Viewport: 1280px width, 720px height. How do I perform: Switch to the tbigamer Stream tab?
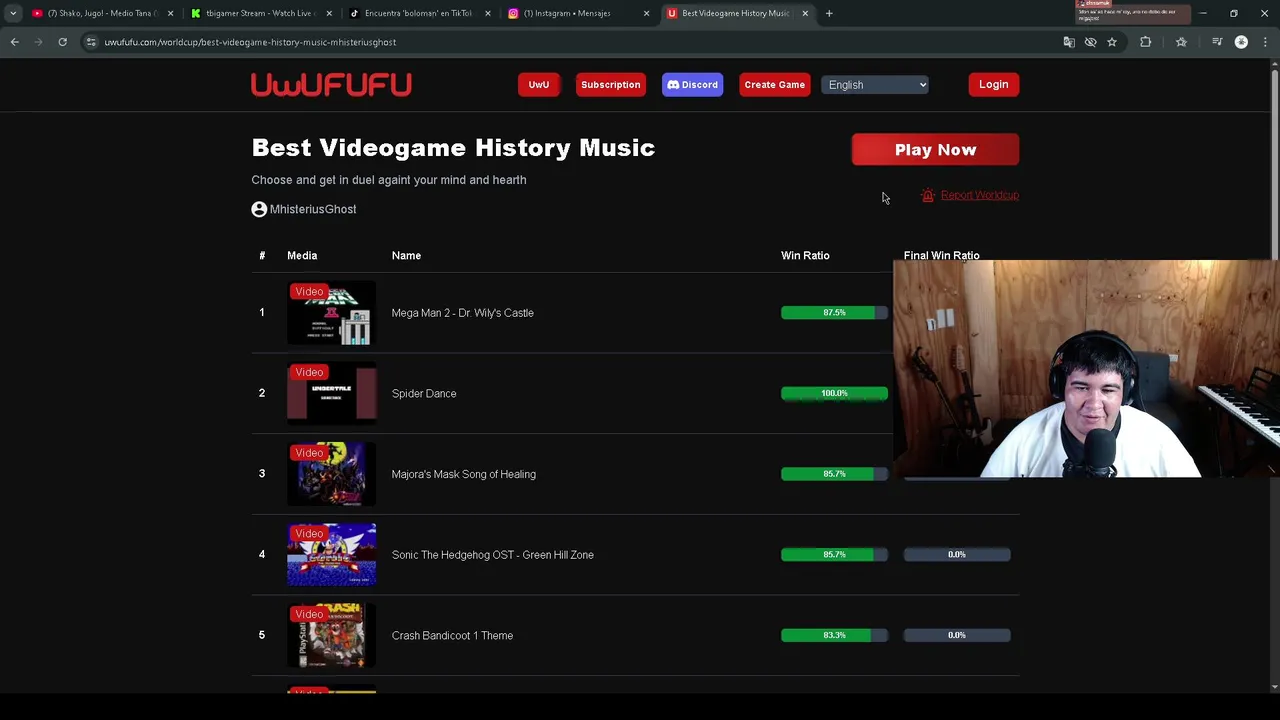click(260, 13)
